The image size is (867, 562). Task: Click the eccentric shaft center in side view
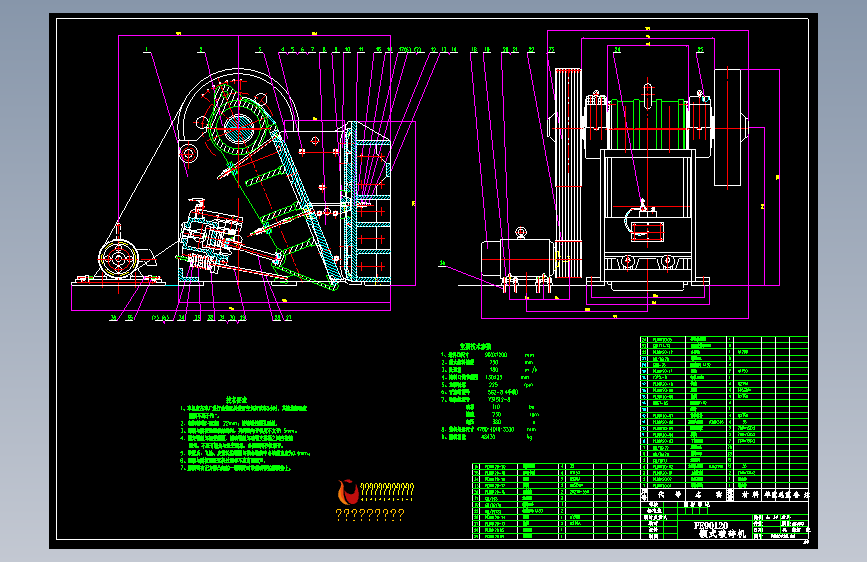point(239,128)
